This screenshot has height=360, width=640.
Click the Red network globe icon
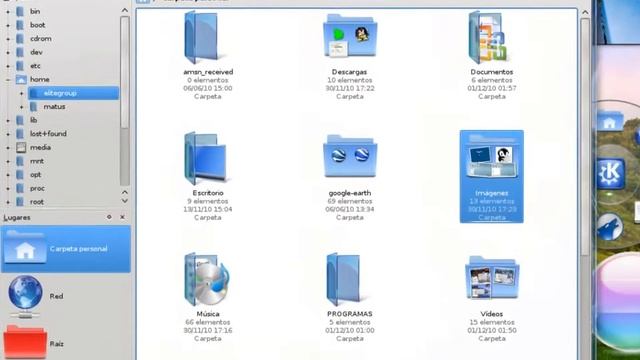(25, 297)
